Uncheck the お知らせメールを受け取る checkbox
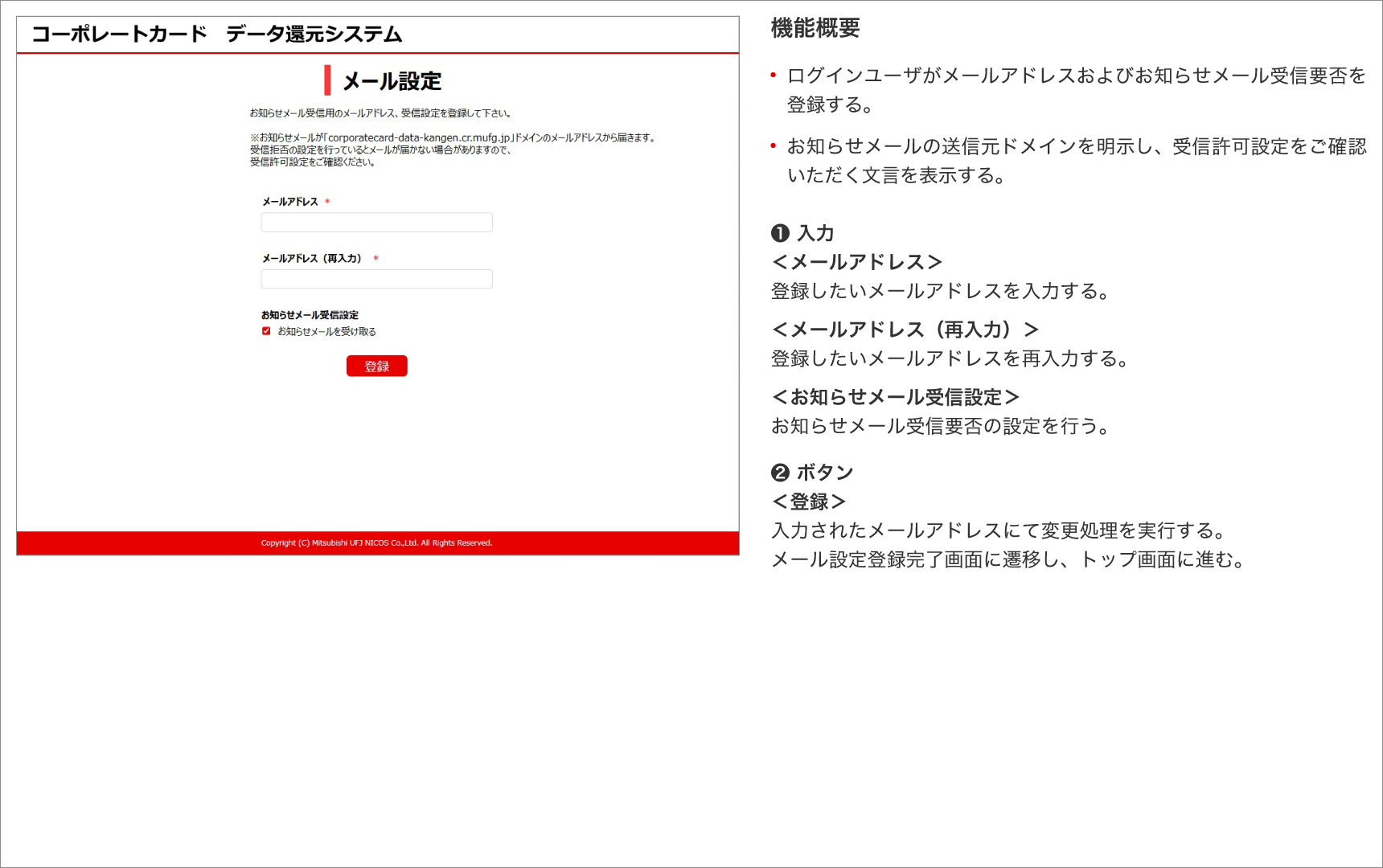 click(x=266, y=331)
